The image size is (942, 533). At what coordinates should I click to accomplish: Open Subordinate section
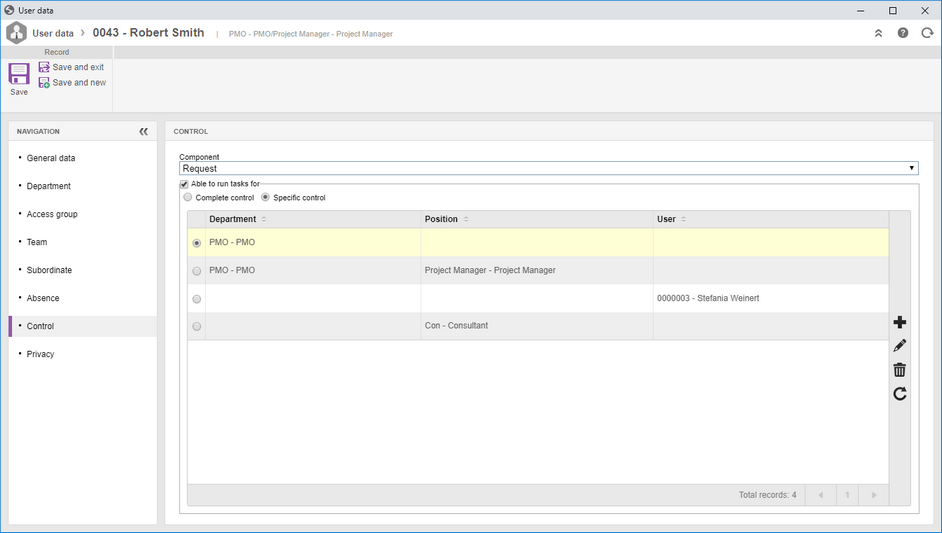click(x=49, y=270)
